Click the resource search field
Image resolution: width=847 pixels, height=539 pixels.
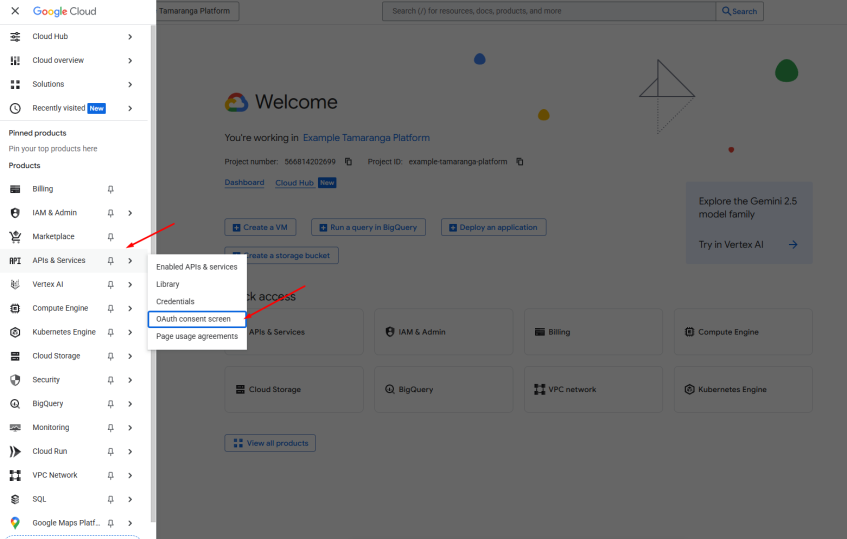pos(550,11)
